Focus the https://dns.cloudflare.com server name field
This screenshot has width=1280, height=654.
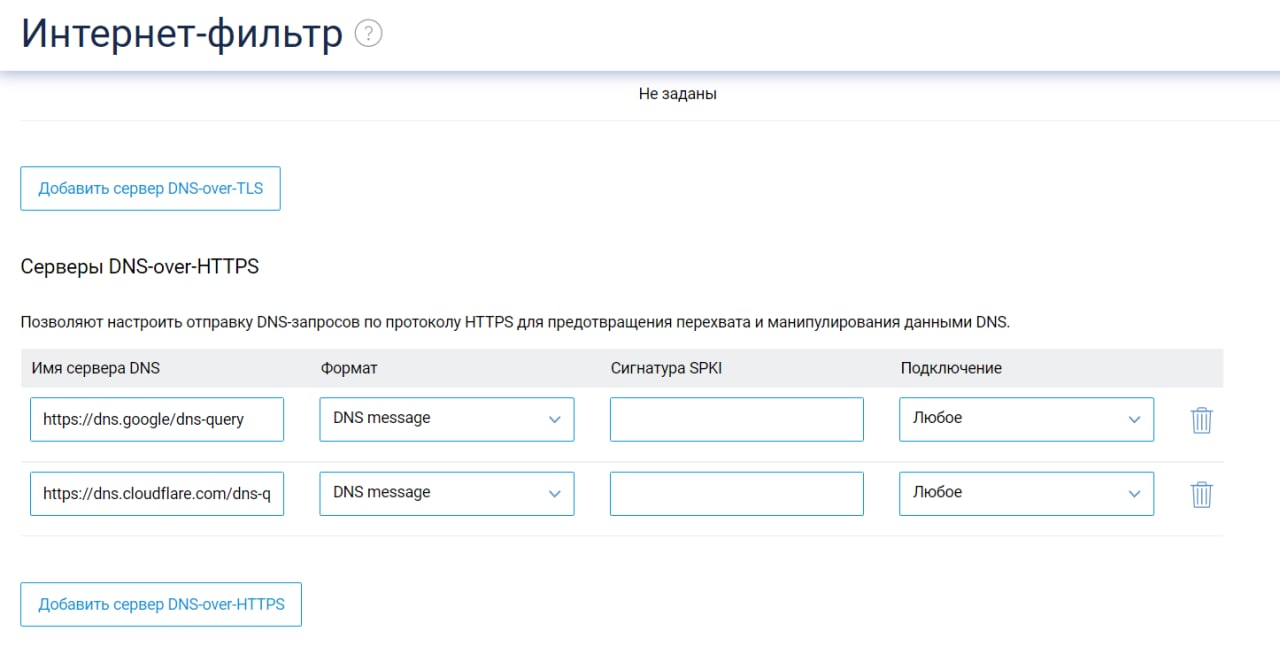(x=157, y=493)
